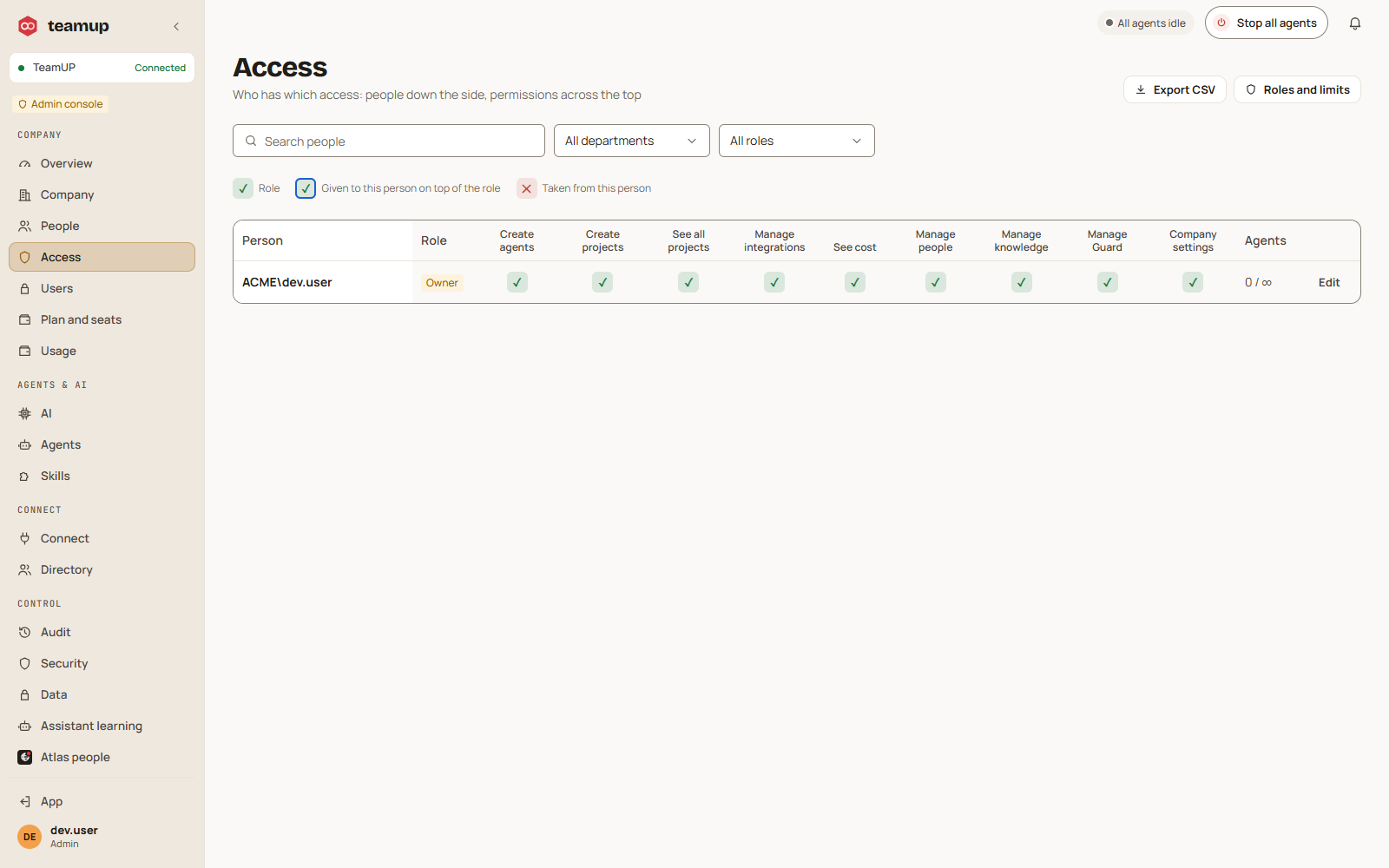Click Stop all agents button
Image resolution: width=1389 pixels, height=868 pixels.
(1267, 23)
